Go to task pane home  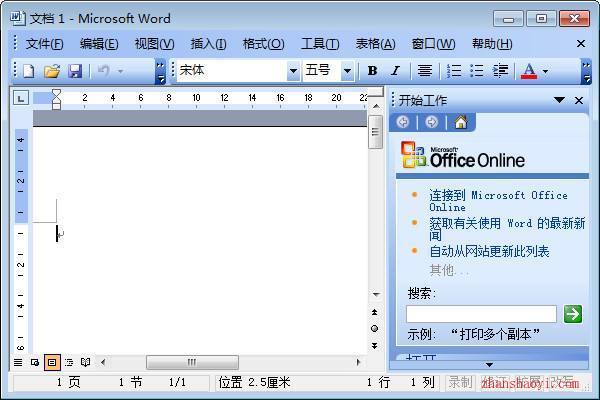[461, 122]
